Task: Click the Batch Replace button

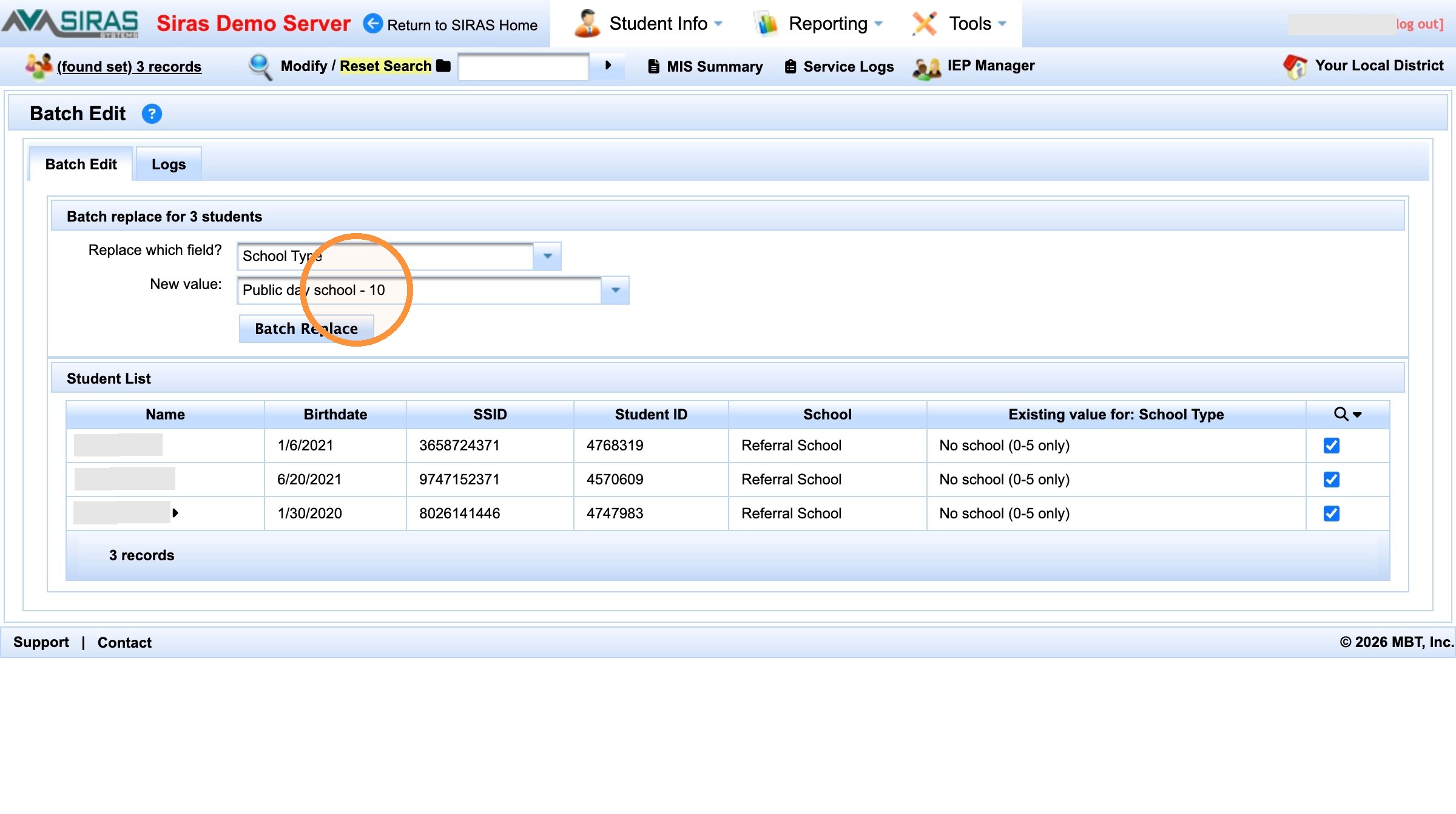Action: pos(306,328)
